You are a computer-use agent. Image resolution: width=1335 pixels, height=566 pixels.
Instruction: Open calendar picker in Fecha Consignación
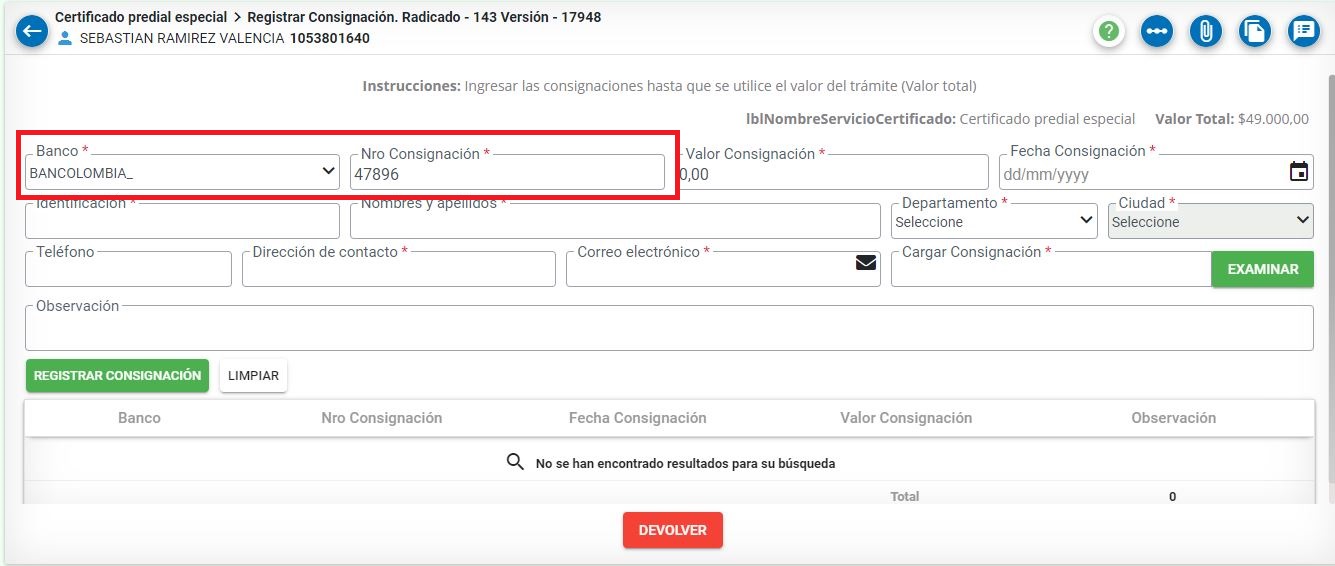coord(1298,172)
